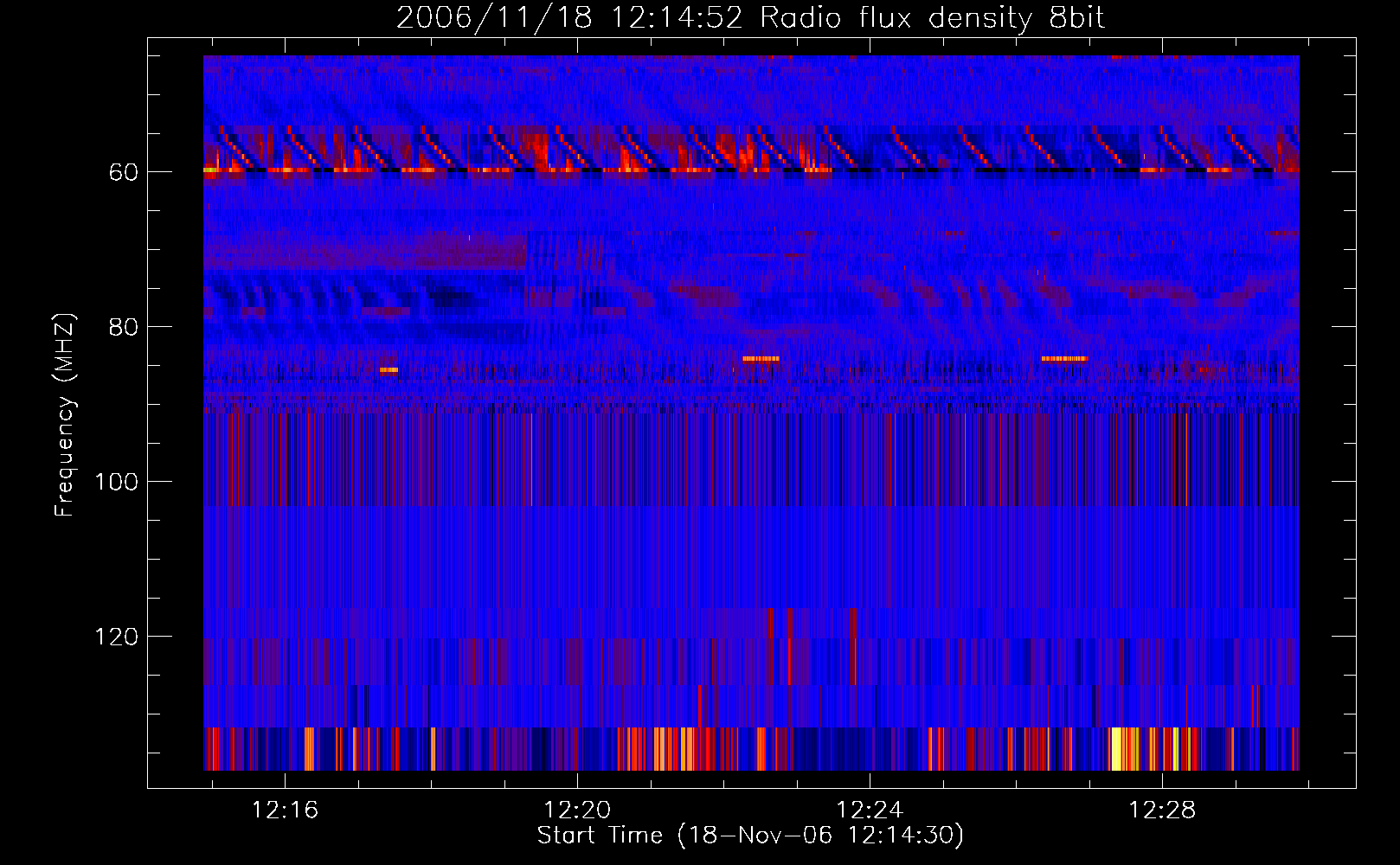The image size is (1400, 865).
Task: Click the 'Frequency (MHZ)' y-axis label
Action: [x=65, y=414]
